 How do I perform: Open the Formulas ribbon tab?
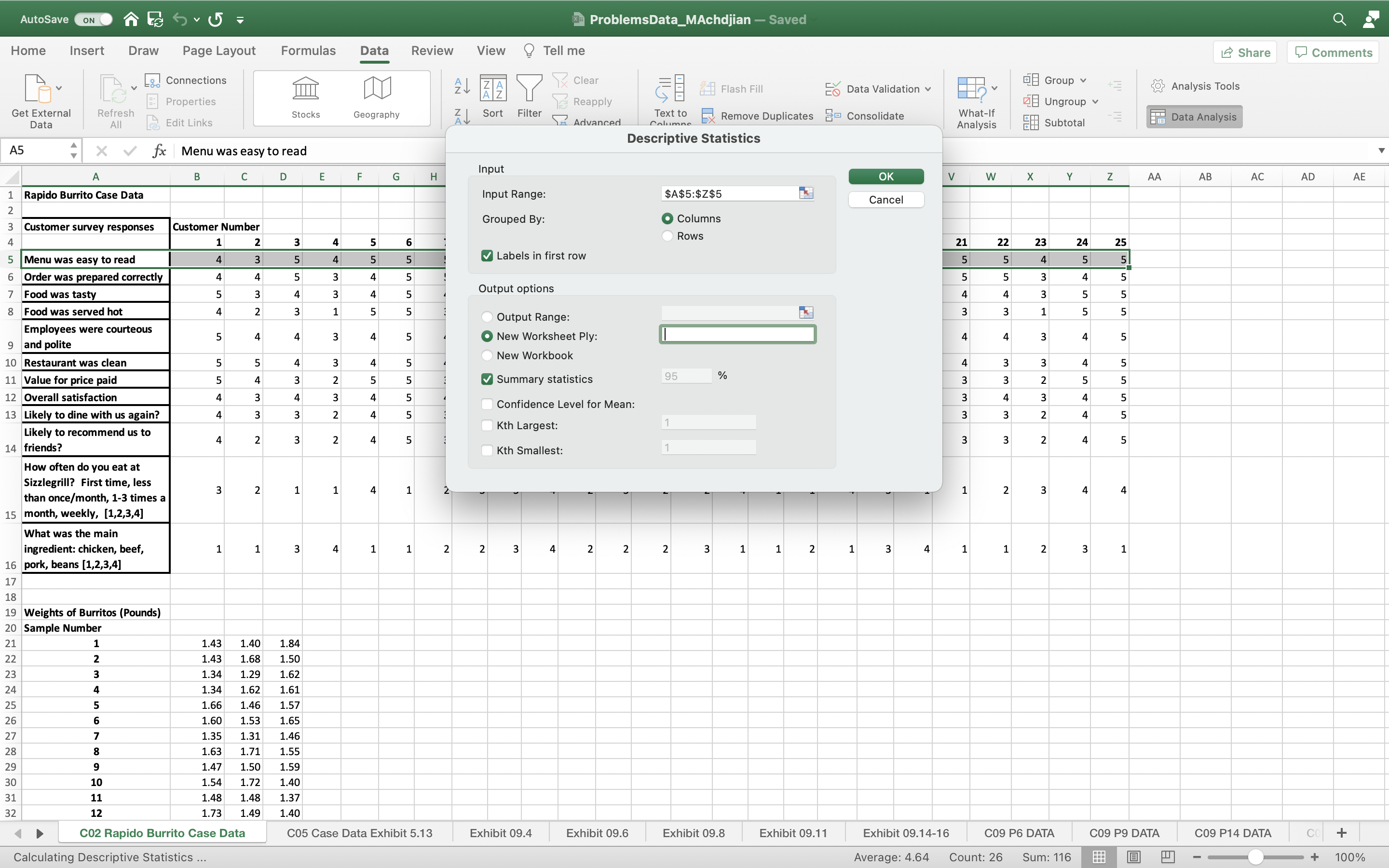coord(308,51)
